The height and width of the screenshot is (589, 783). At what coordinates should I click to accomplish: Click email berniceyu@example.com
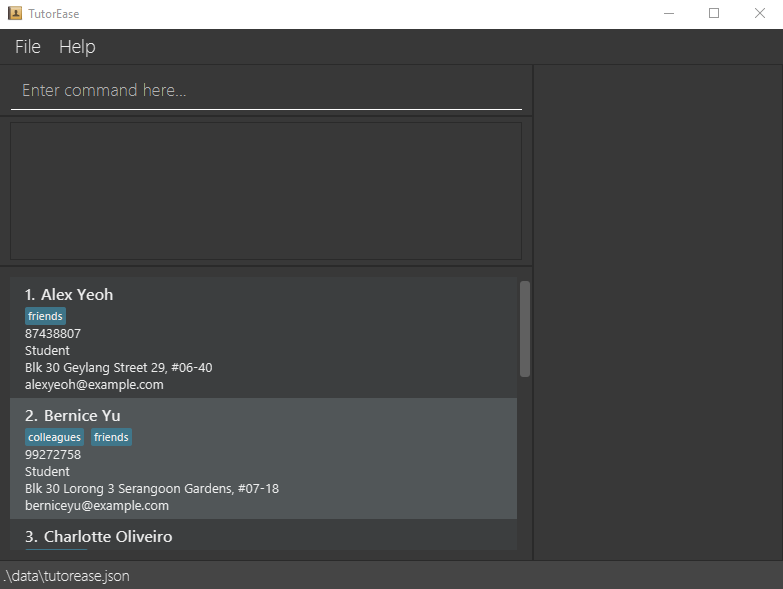[97, 506]
